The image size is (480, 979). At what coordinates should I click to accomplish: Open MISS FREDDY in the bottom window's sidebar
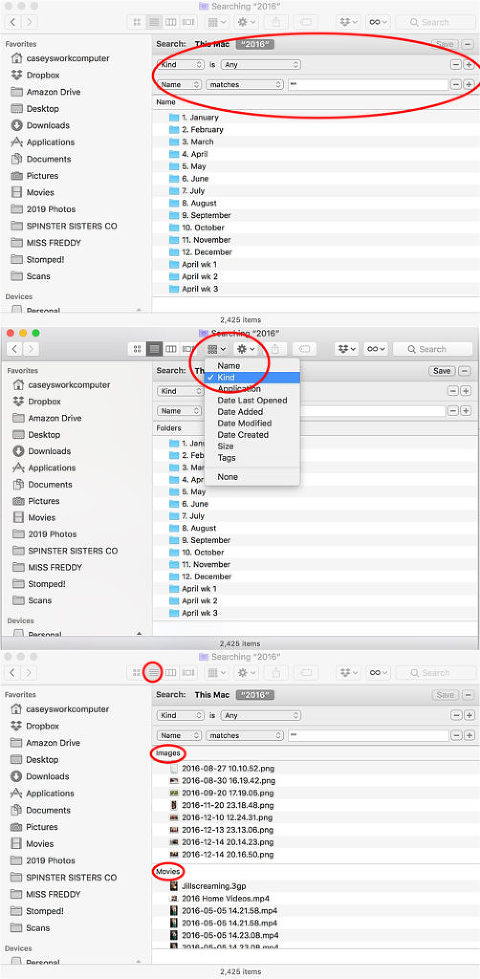coord(53,894)
